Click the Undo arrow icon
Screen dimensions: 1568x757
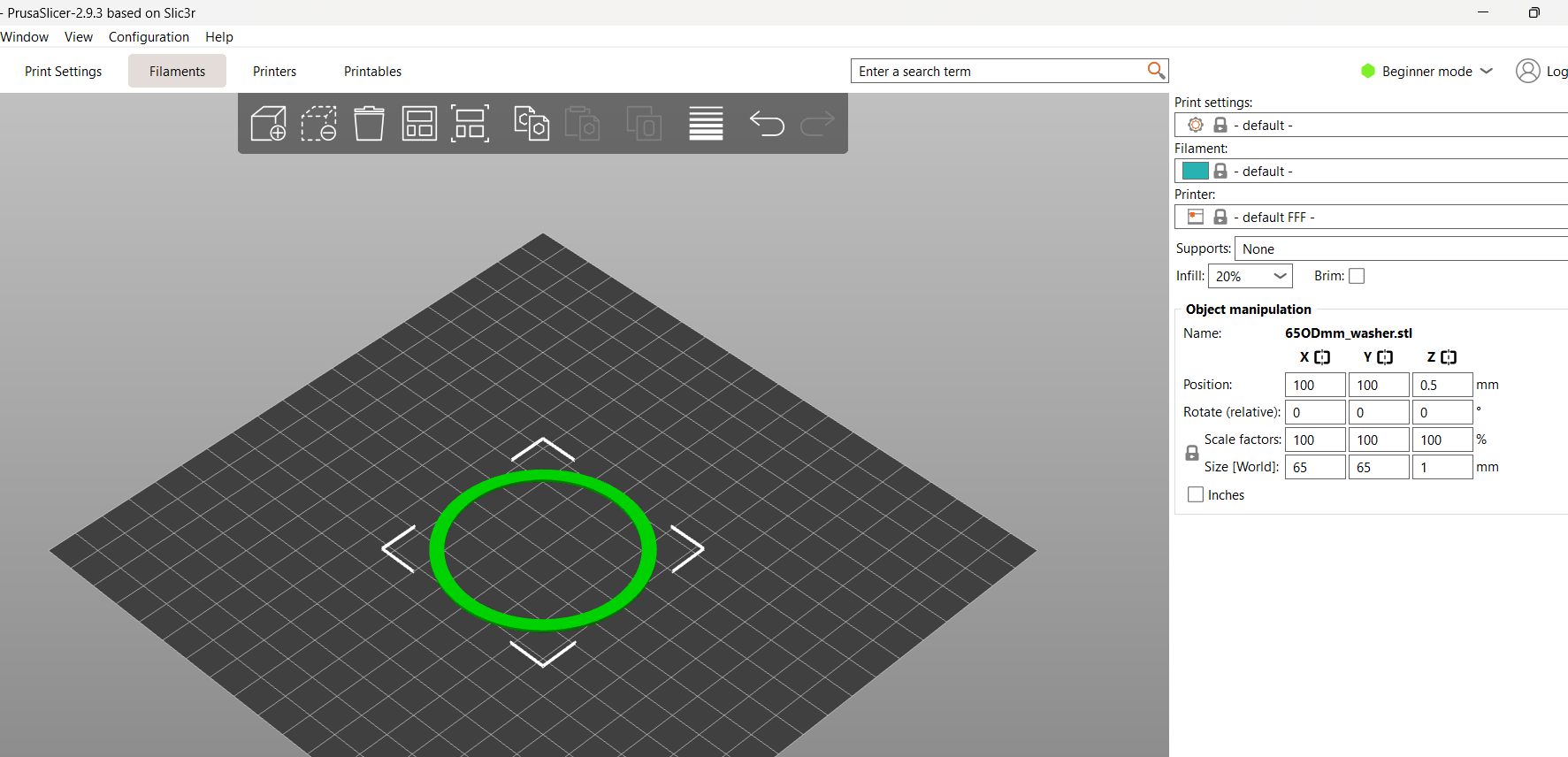[x=767, y=124]
